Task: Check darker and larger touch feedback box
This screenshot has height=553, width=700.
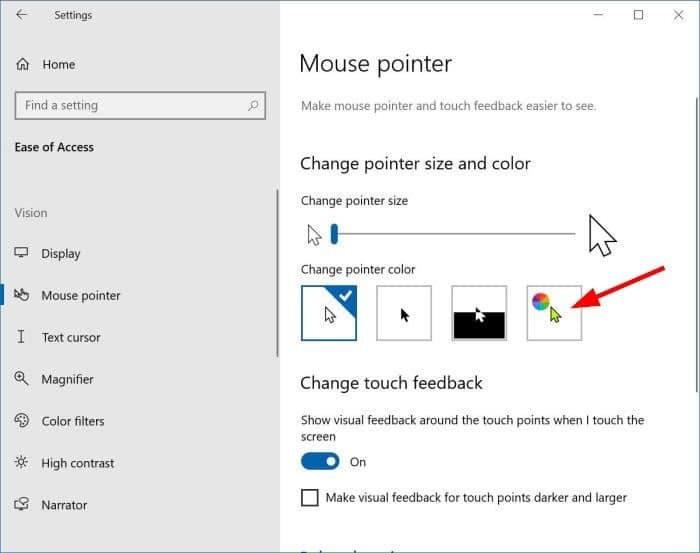Action: point(310,497)
